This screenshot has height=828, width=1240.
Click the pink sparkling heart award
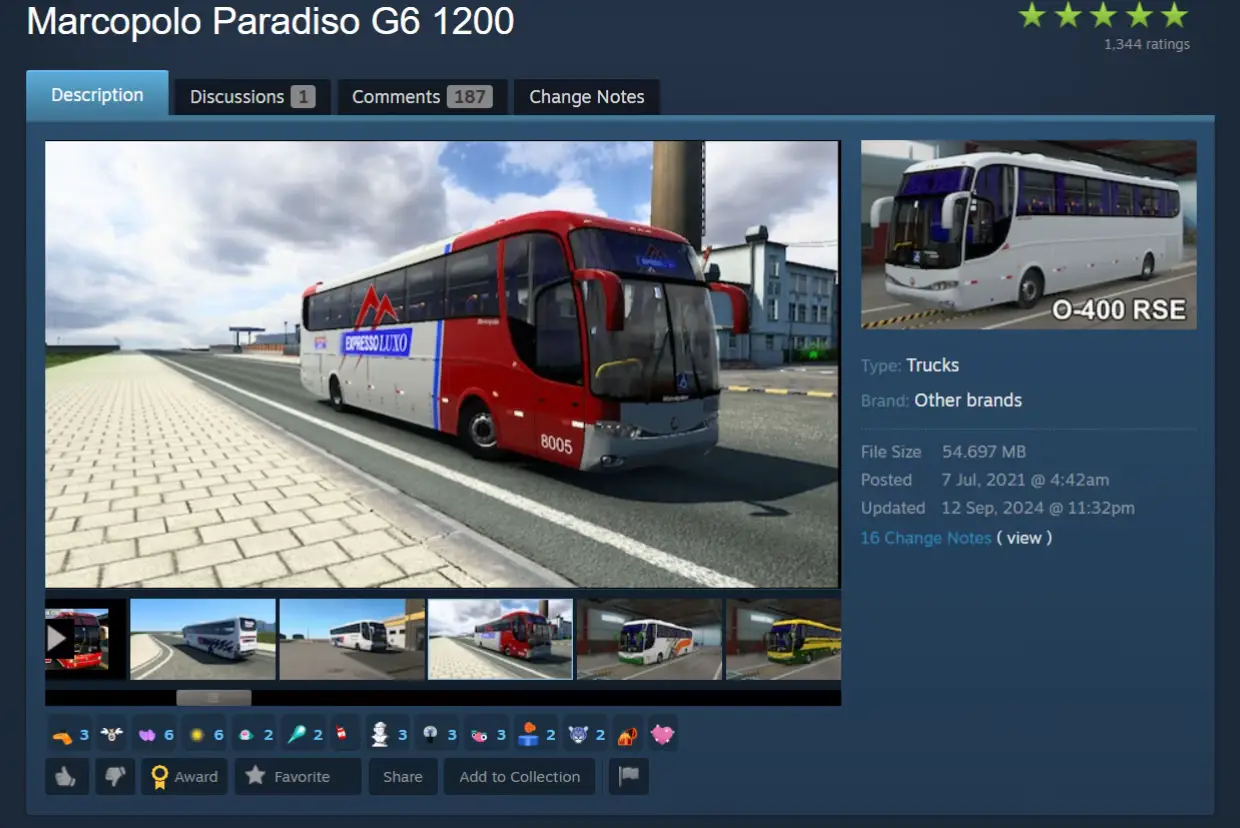pos(662,735)
